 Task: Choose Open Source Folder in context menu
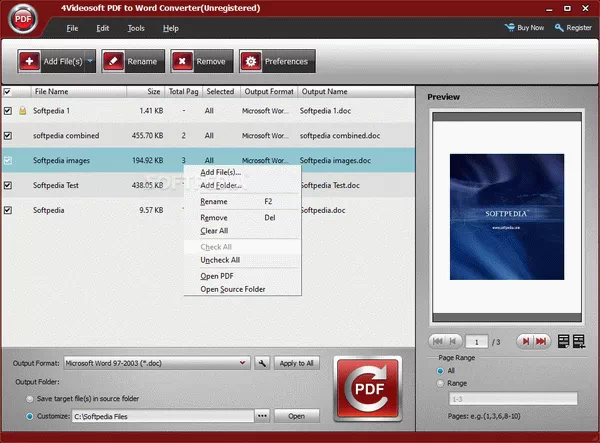pos(242,289)
